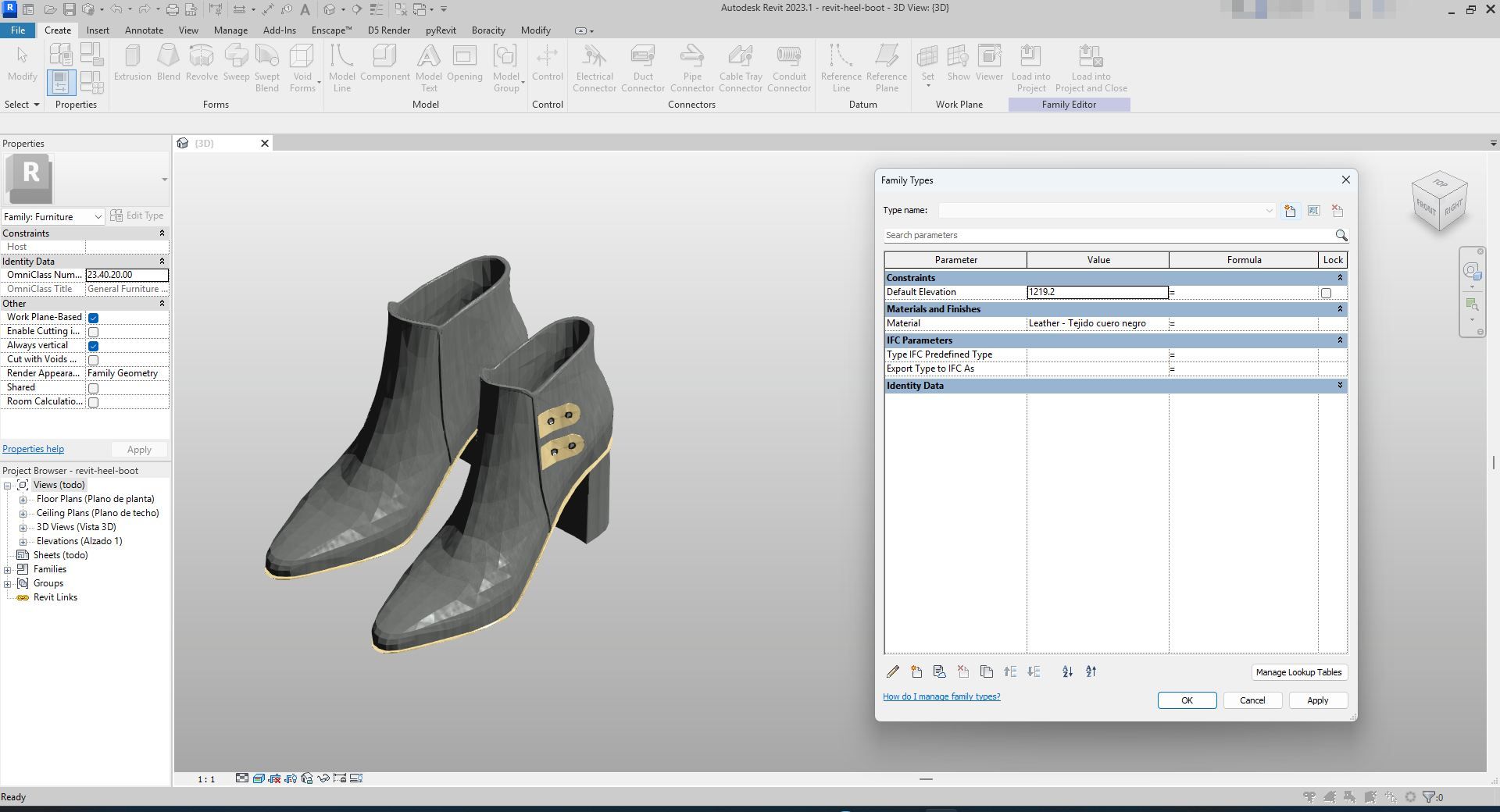Viewport: 1500px width, 812px height.
Task: Select the Swept Blend tool
Action: tap(267, 68)
